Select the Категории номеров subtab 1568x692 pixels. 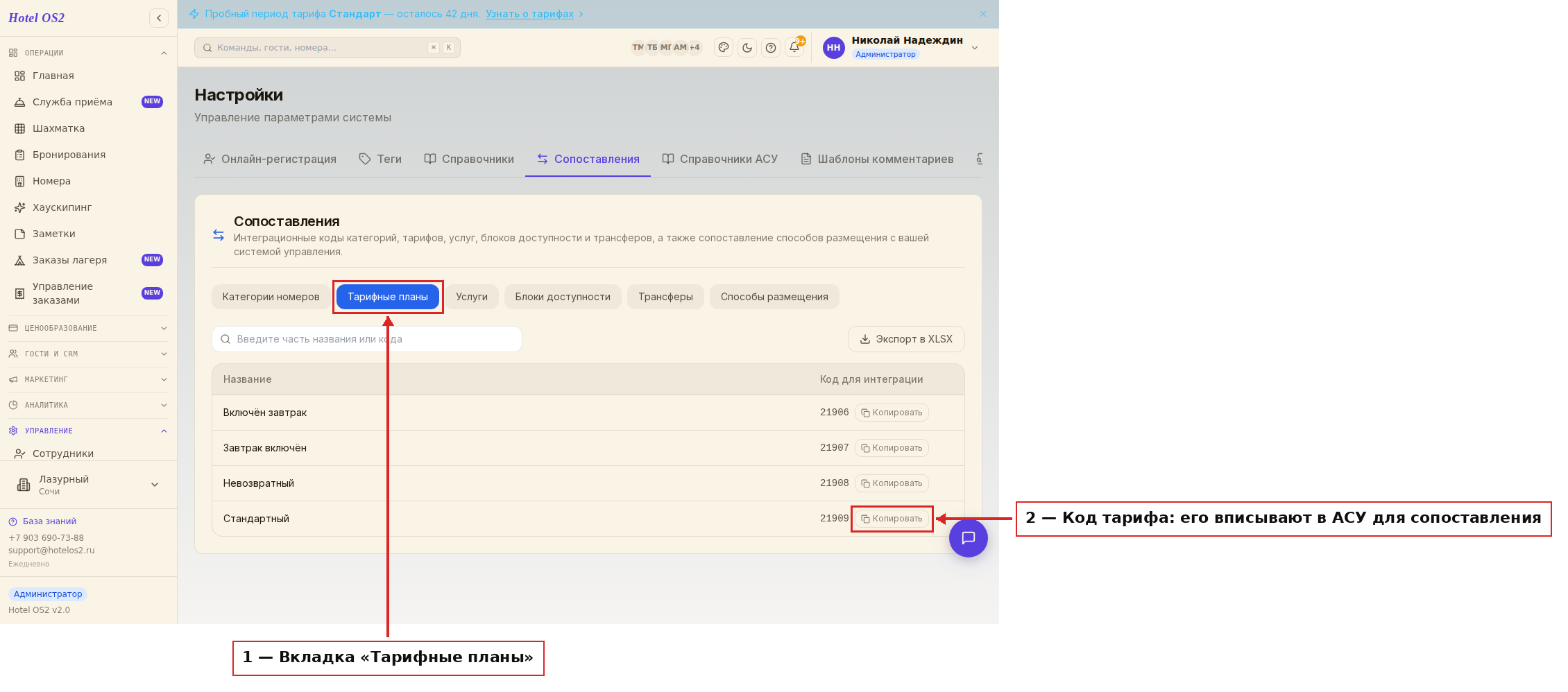(x=271, y=297)
